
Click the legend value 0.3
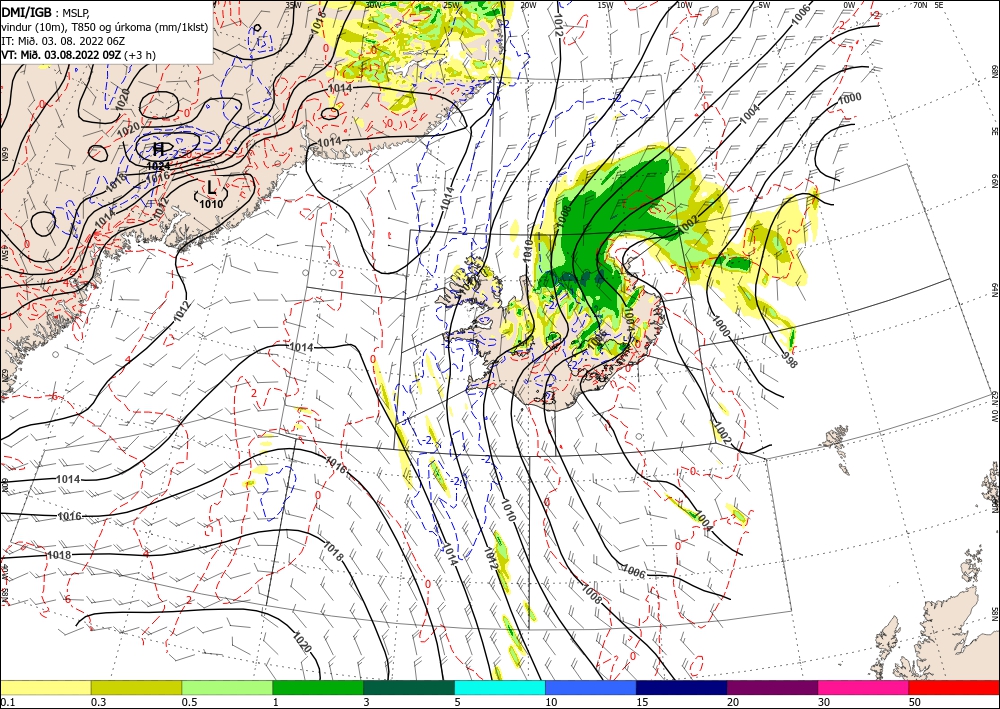98,702
